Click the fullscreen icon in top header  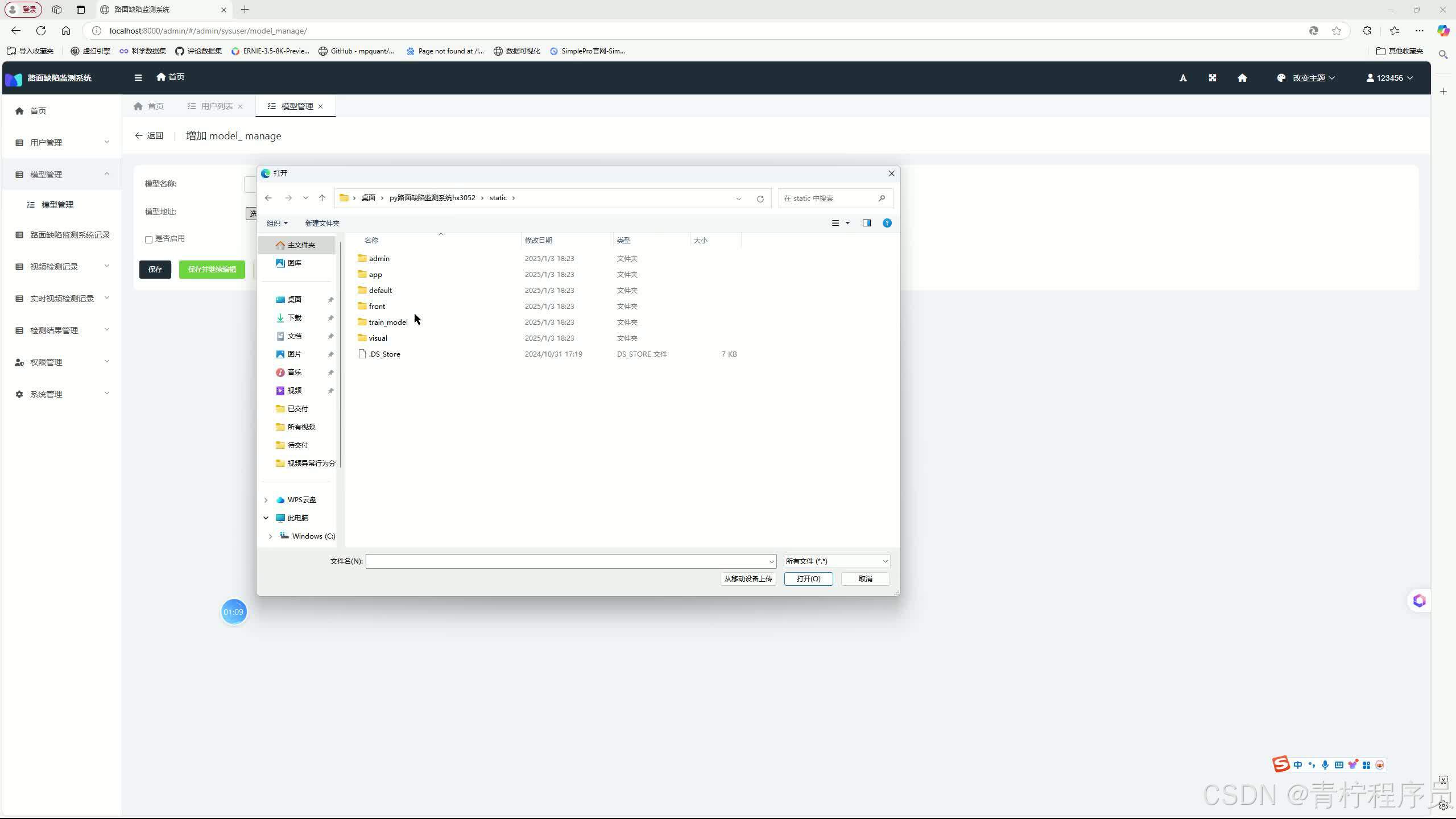click(1212, 78)
